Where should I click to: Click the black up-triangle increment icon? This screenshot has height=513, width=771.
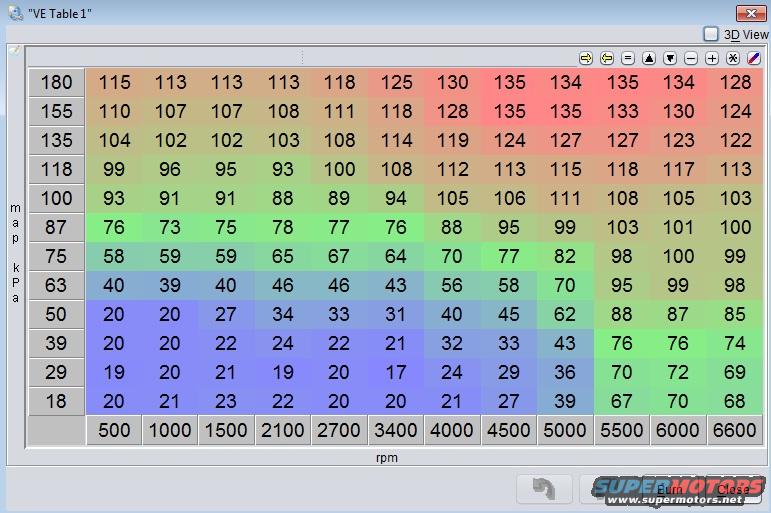649,59
